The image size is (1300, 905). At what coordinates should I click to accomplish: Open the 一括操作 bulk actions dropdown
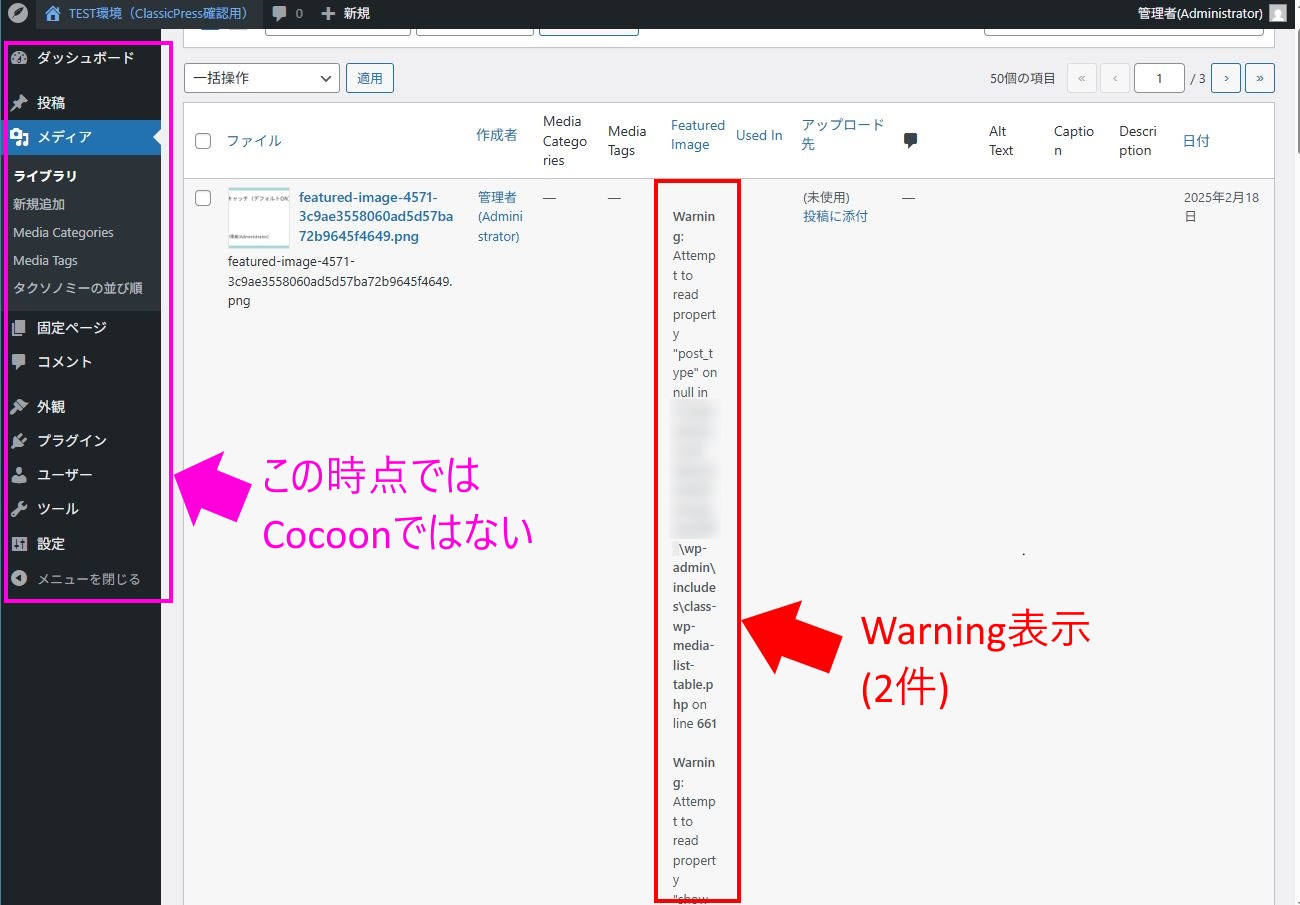tap(262, 78)
